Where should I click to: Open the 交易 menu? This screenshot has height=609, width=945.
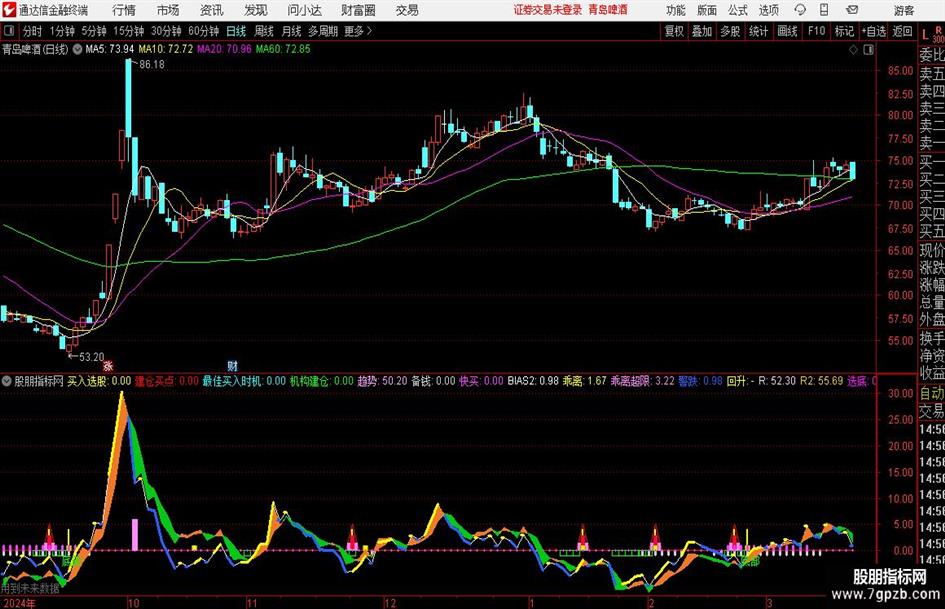407,10
